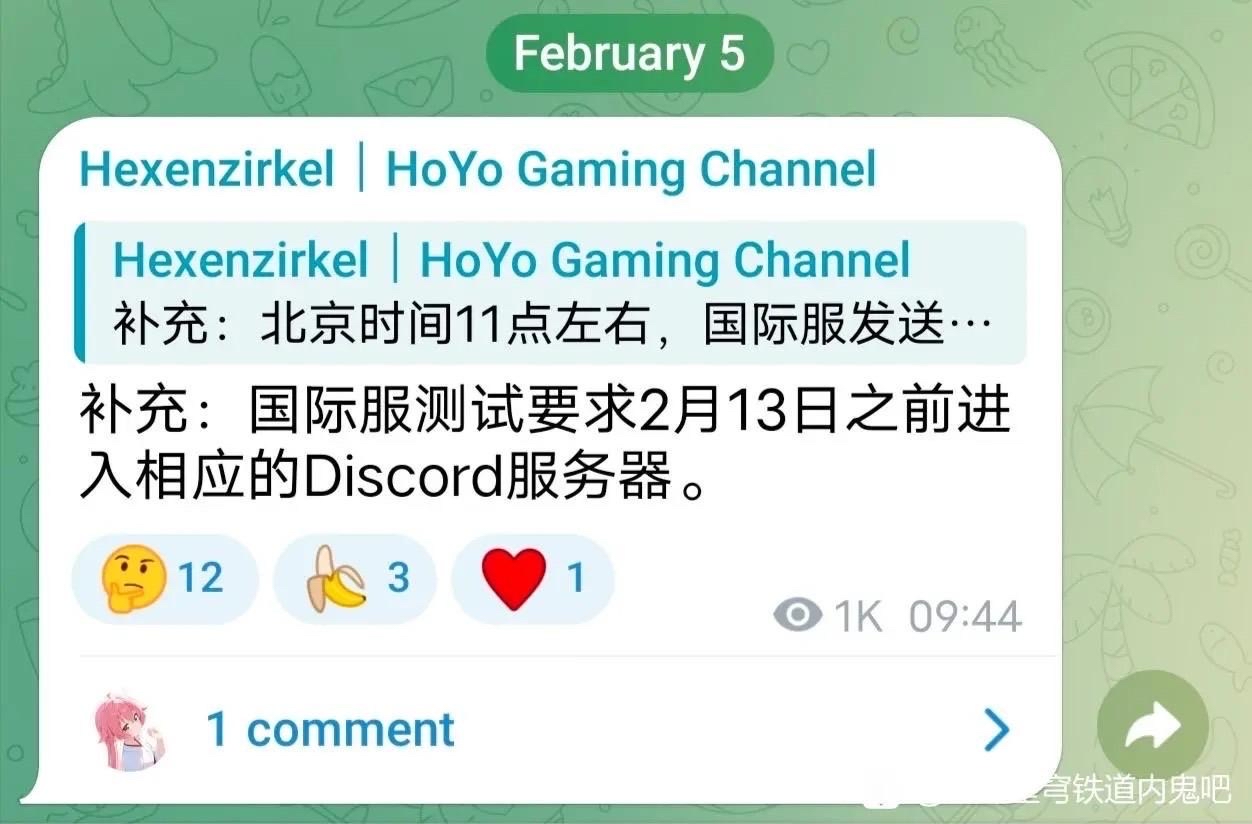This screenshot has height=824, width=1252.
Task: Tap the teal quote bar on reply
Action: click(x=79, y=292)
